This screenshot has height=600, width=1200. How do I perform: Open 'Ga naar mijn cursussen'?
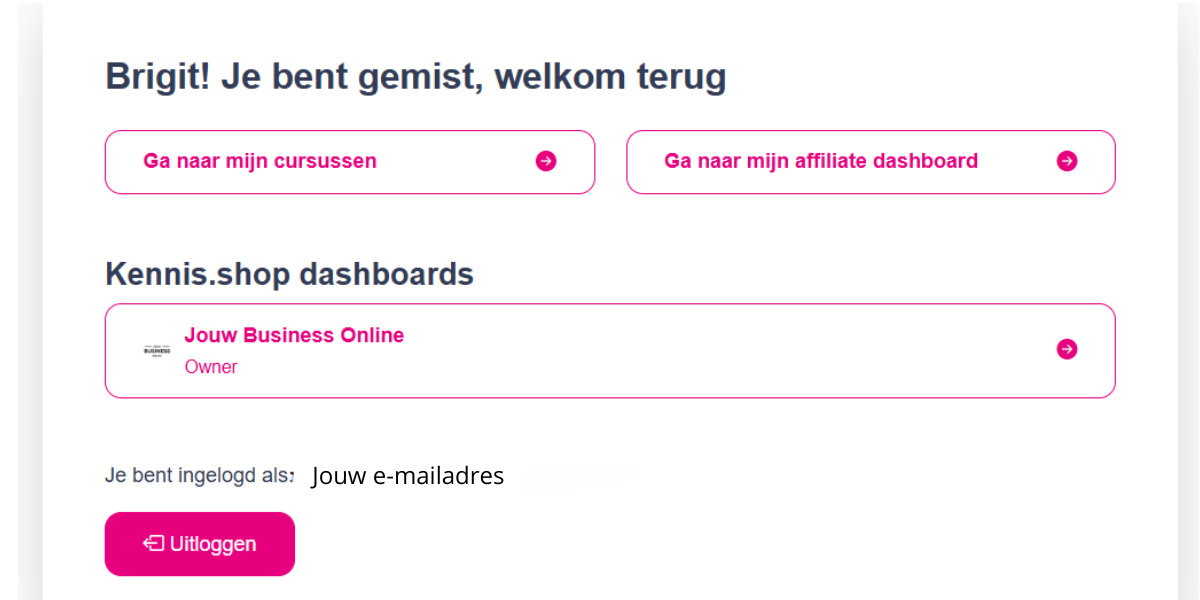pyautogui.click(x=350, y=162)
